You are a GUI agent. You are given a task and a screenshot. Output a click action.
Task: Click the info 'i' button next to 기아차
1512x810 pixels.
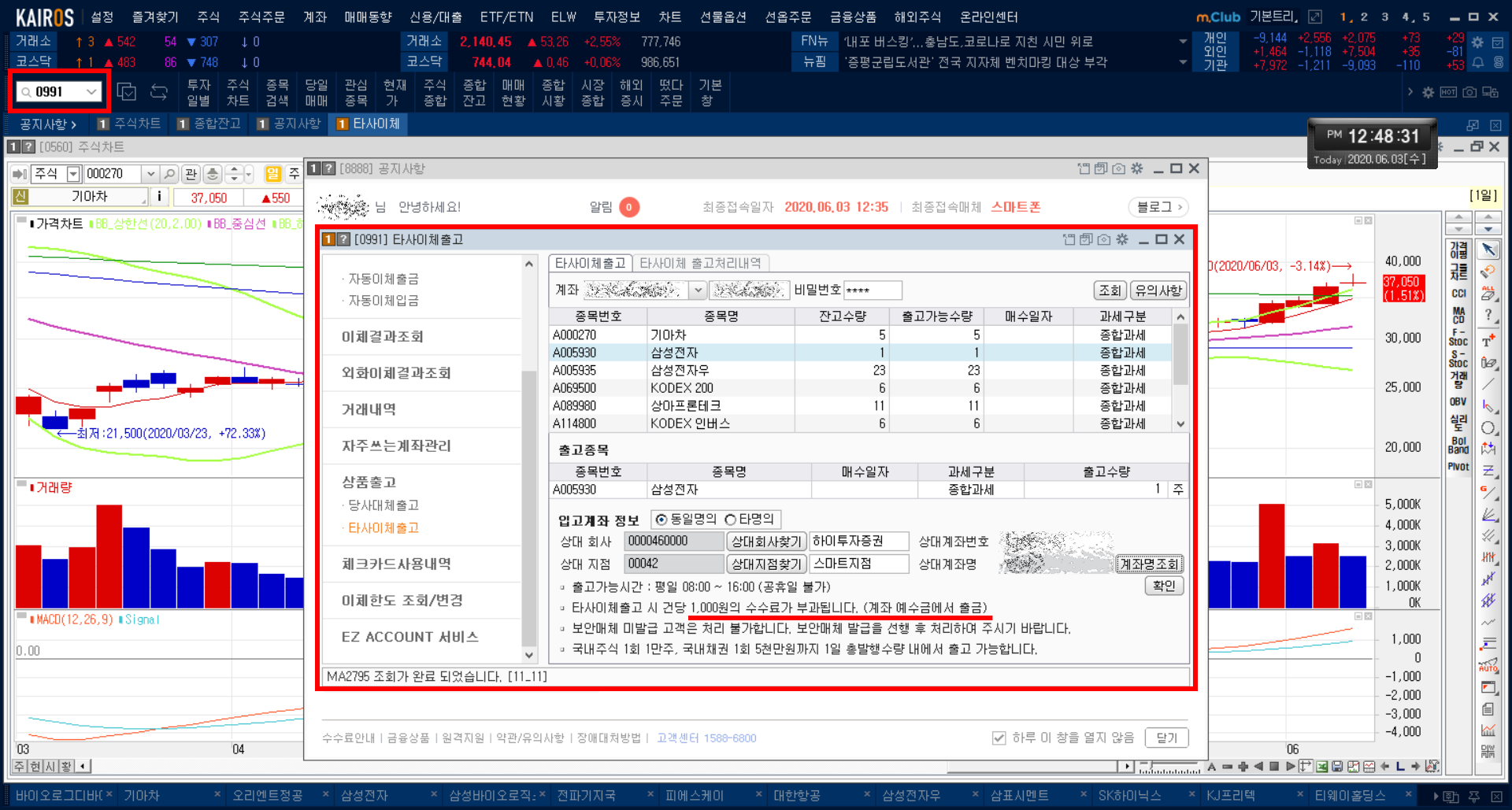click(160, 197)
